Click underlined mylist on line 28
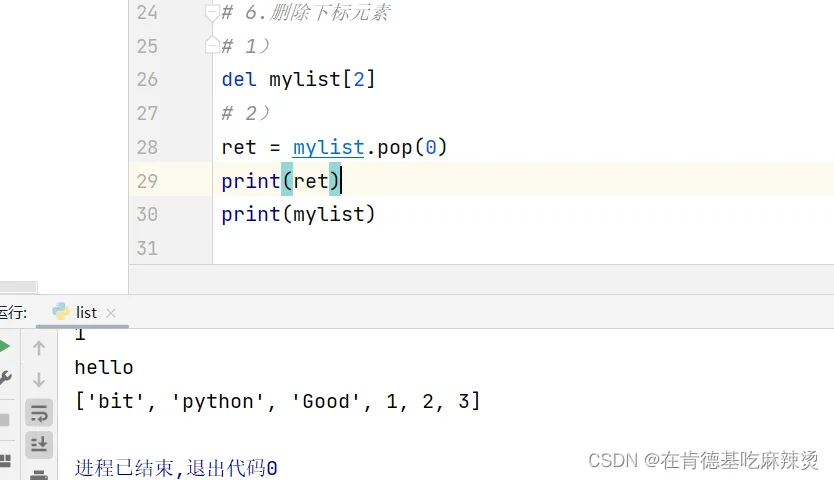The width and height of the screenshot is (834, 480). point(329,147)
